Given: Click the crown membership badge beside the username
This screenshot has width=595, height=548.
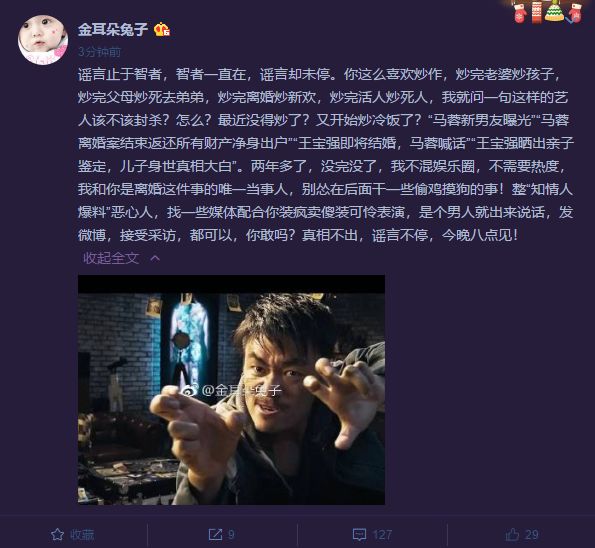Looking at the screenshot, I should (162, 30).
